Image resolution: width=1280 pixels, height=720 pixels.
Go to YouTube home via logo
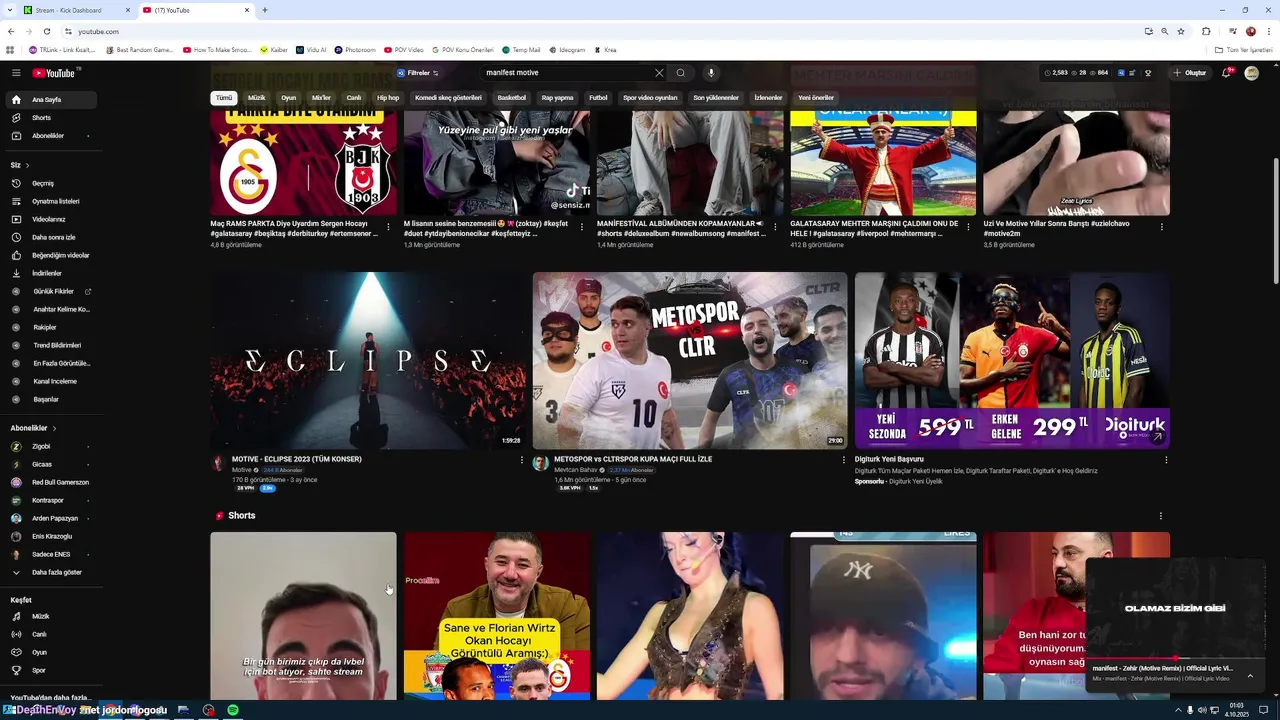point(55,73)
